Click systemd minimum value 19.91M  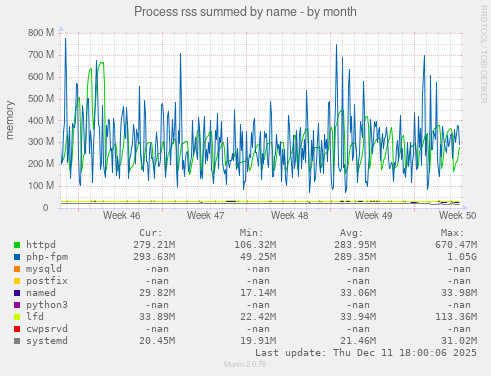(258, 341)
